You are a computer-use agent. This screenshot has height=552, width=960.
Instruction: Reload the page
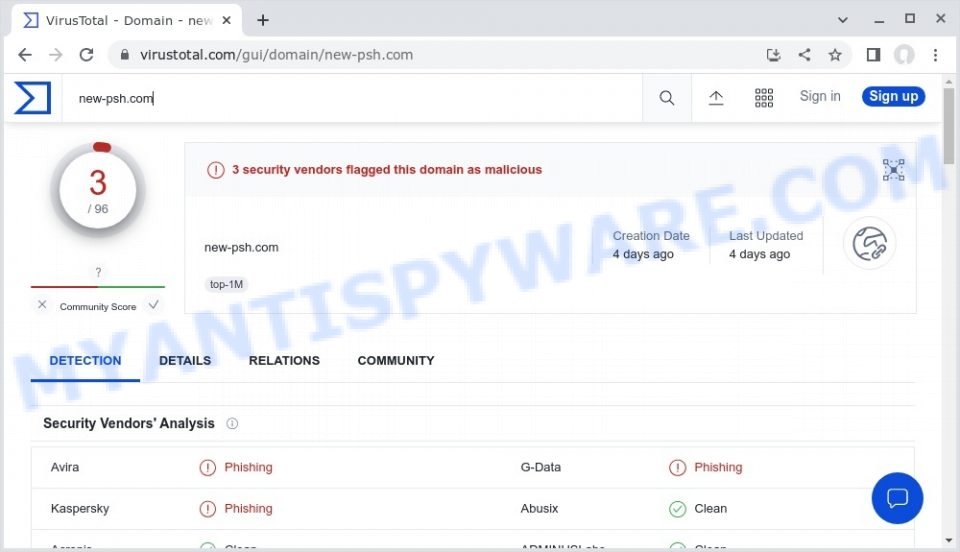[x=86, y=55]
